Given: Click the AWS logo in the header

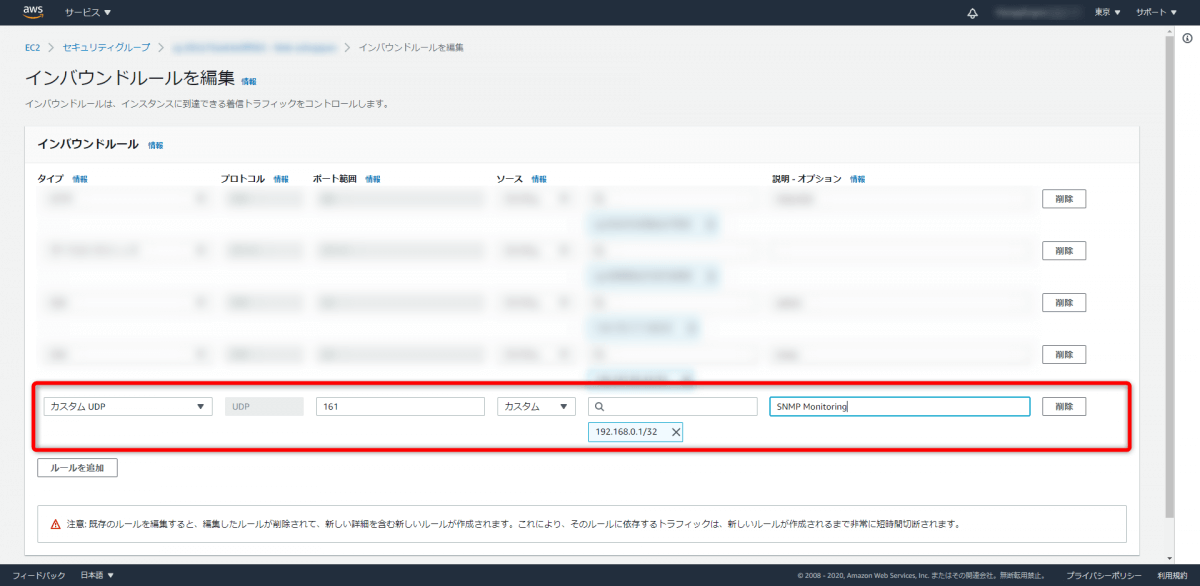Looking at the screenshot, I should click(33, 13).
